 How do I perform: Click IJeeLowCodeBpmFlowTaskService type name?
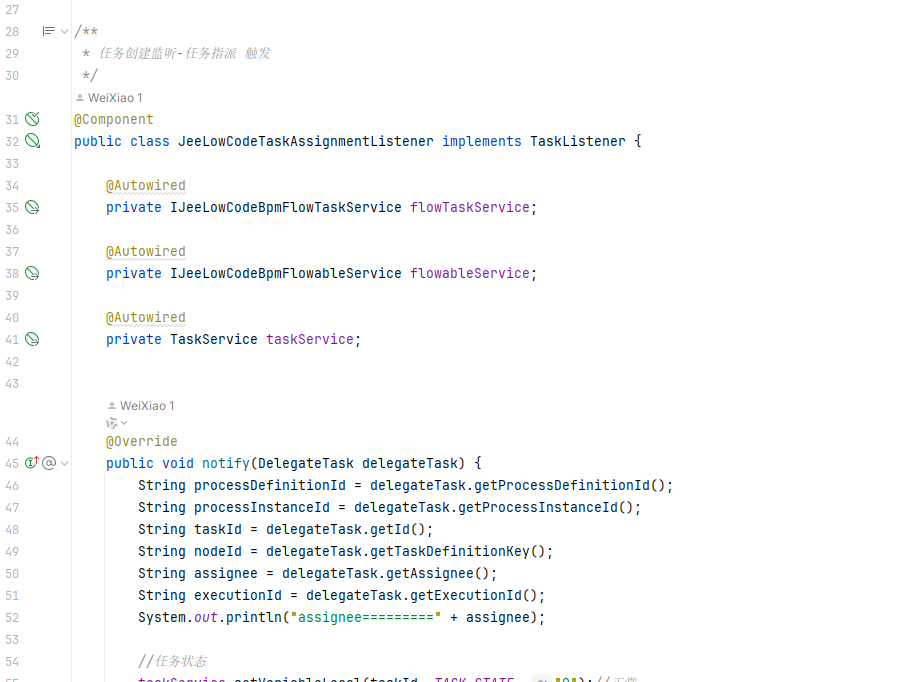(285, 207)
